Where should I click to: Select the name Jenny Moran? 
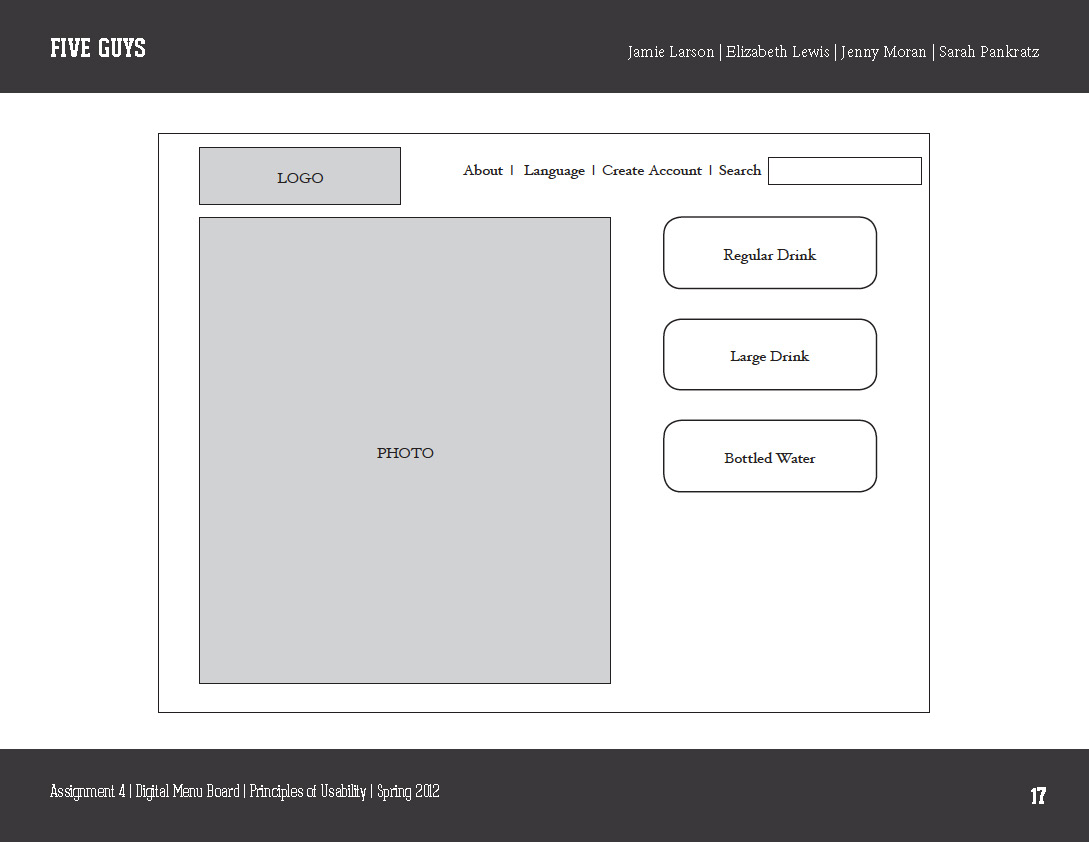point(884,52)
